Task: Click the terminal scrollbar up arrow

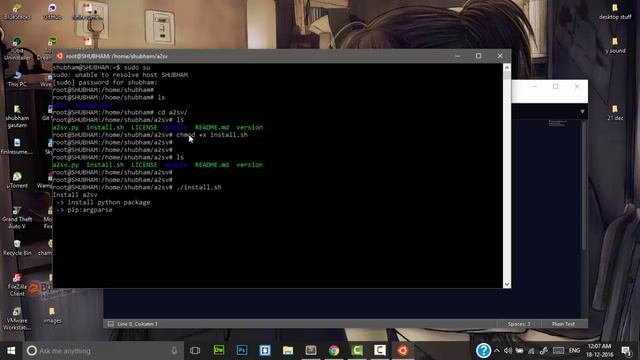Action: [x=507, y=68]
